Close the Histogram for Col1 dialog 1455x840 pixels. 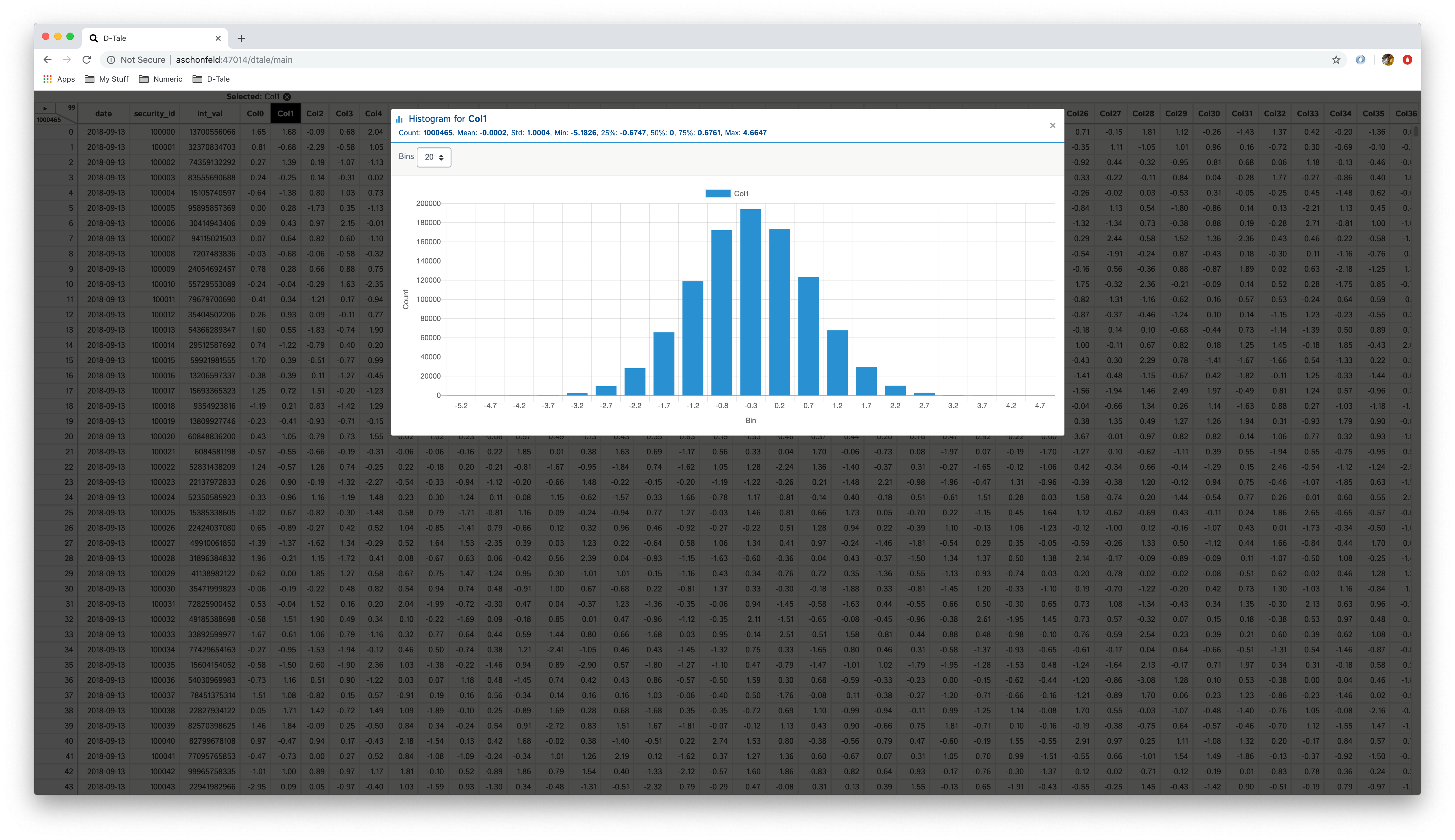tap(1052, 125)
